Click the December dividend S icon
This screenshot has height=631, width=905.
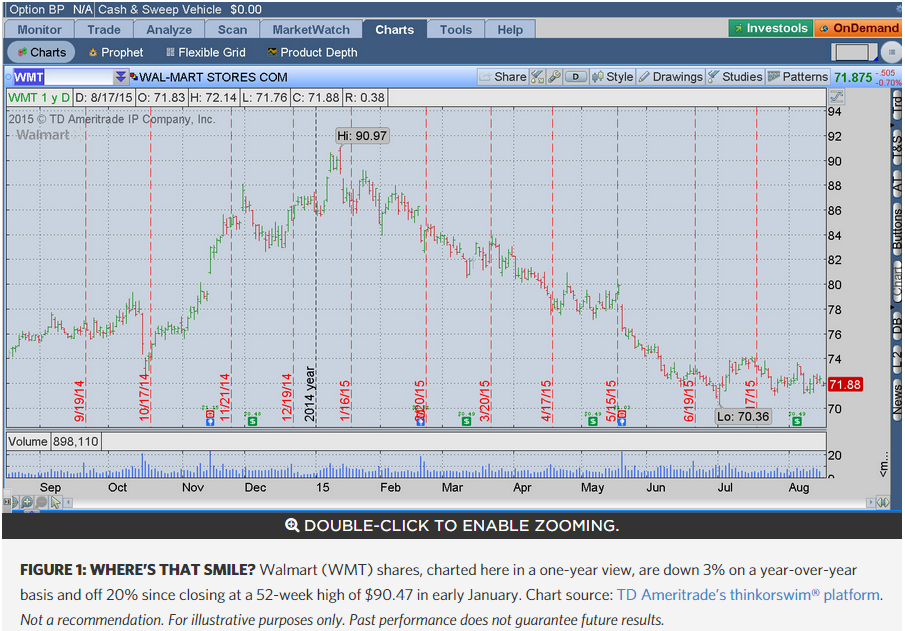pos(252,421)
